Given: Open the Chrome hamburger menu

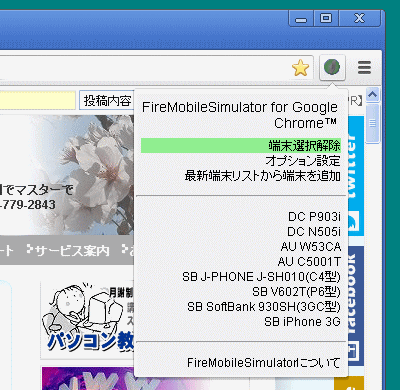Looking at the screenshot, I should tap(364, 68).
